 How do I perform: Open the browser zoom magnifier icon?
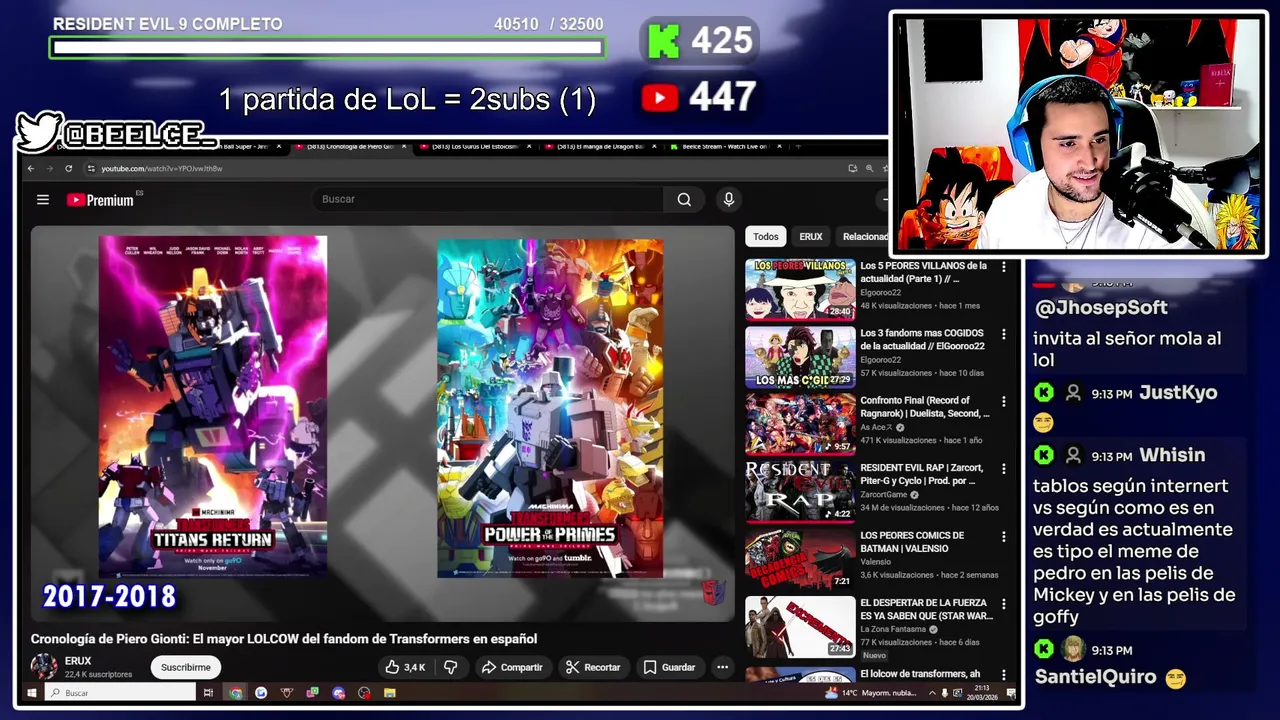[869, 168]
